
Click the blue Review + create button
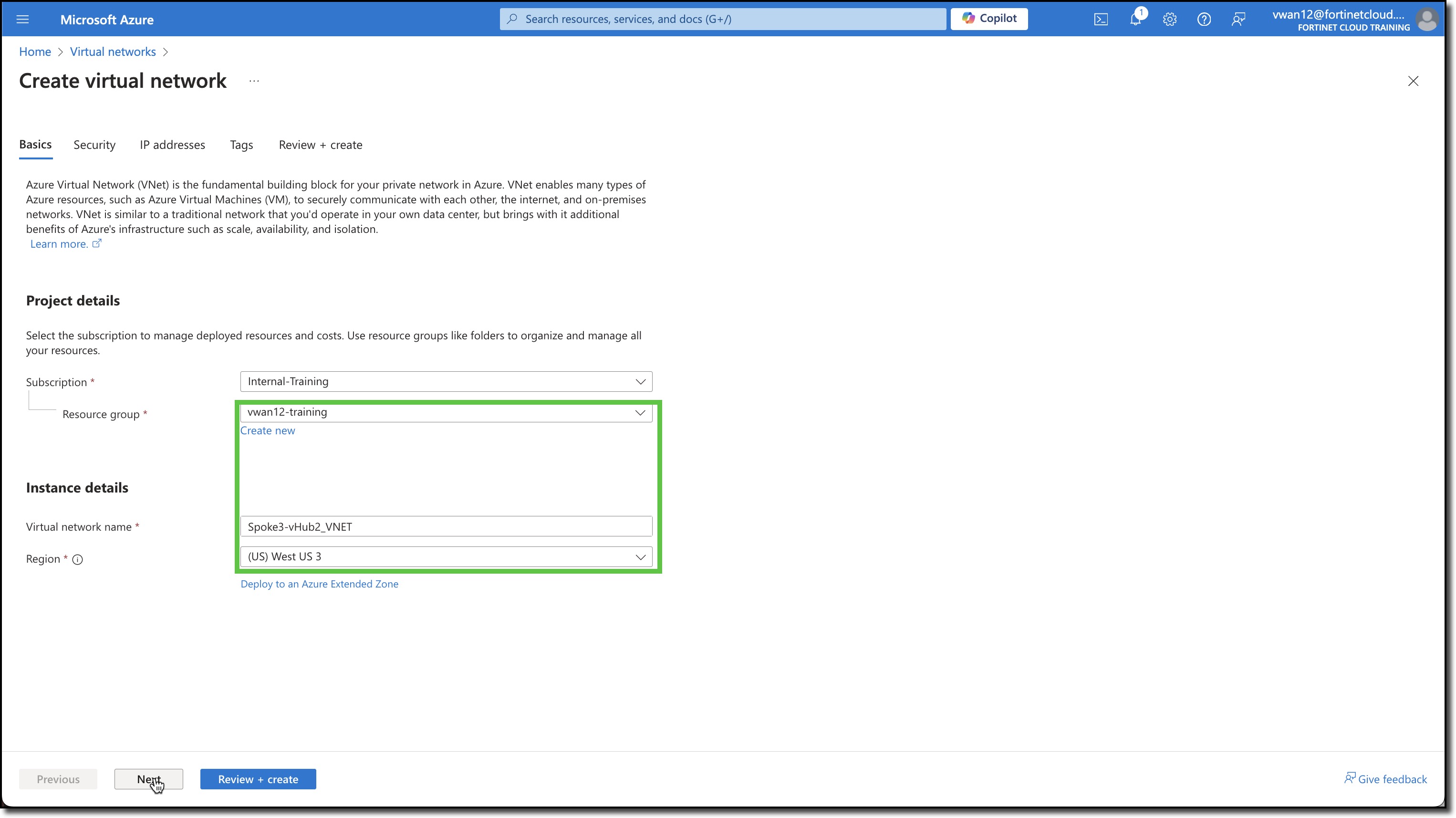click(x=258, y=779)
